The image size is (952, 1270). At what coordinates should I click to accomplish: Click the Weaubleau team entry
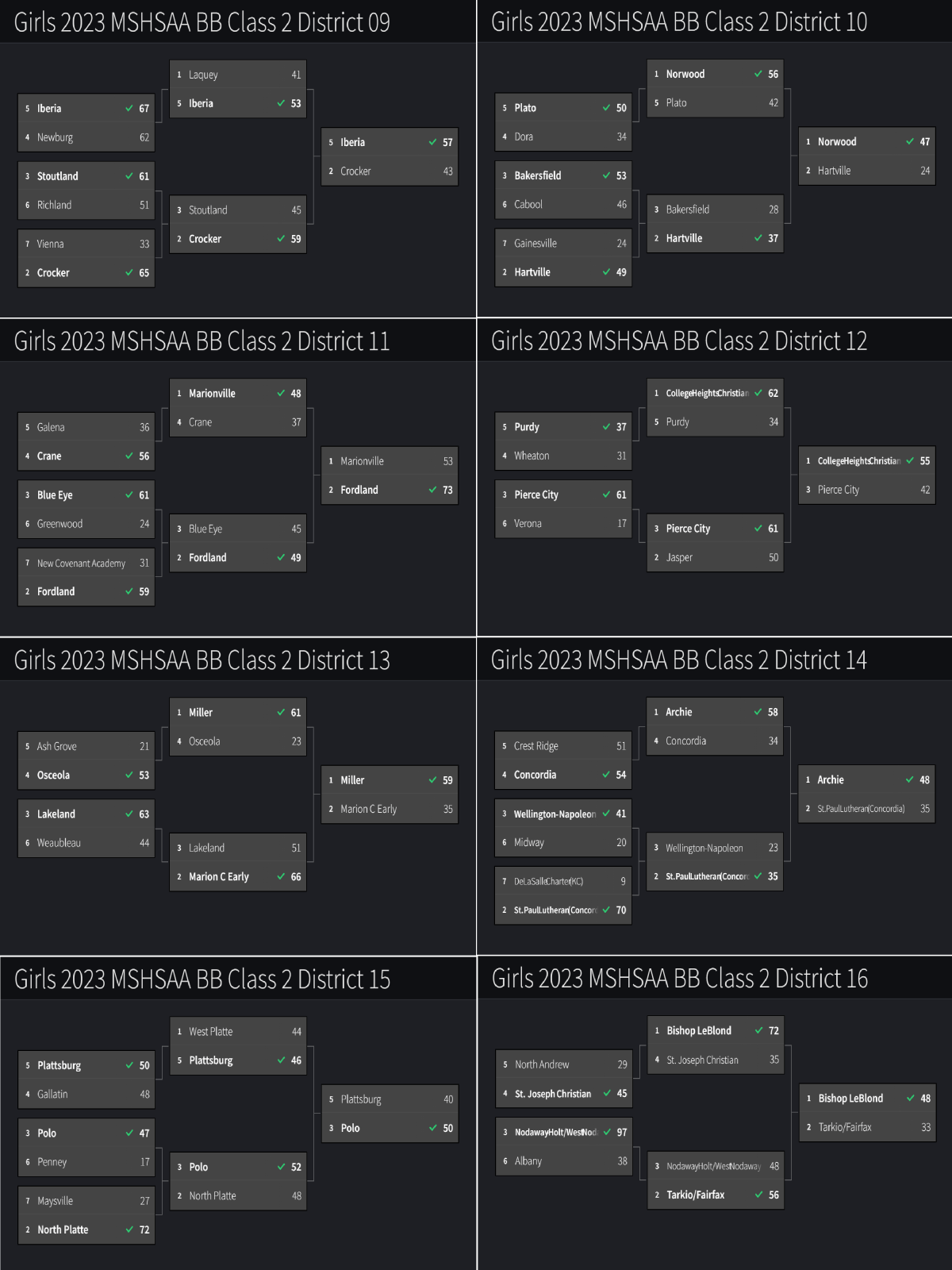click(x=86, y=843)
